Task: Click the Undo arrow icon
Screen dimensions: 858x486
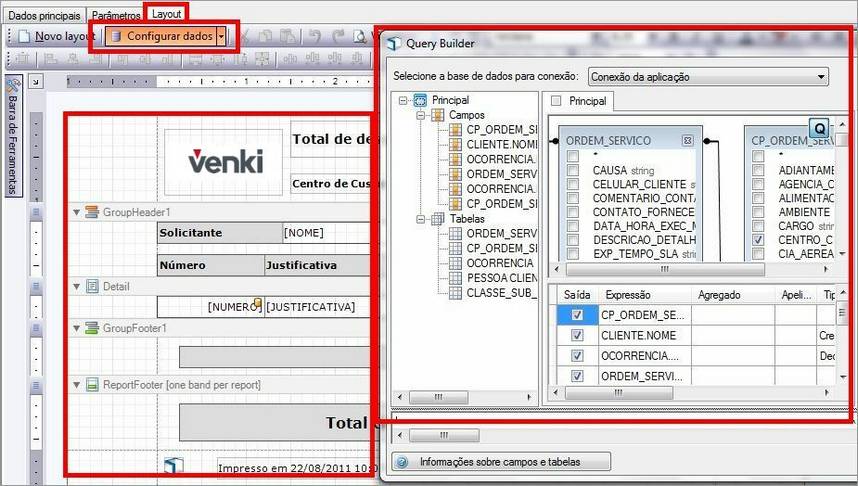Action: point(315,37)
